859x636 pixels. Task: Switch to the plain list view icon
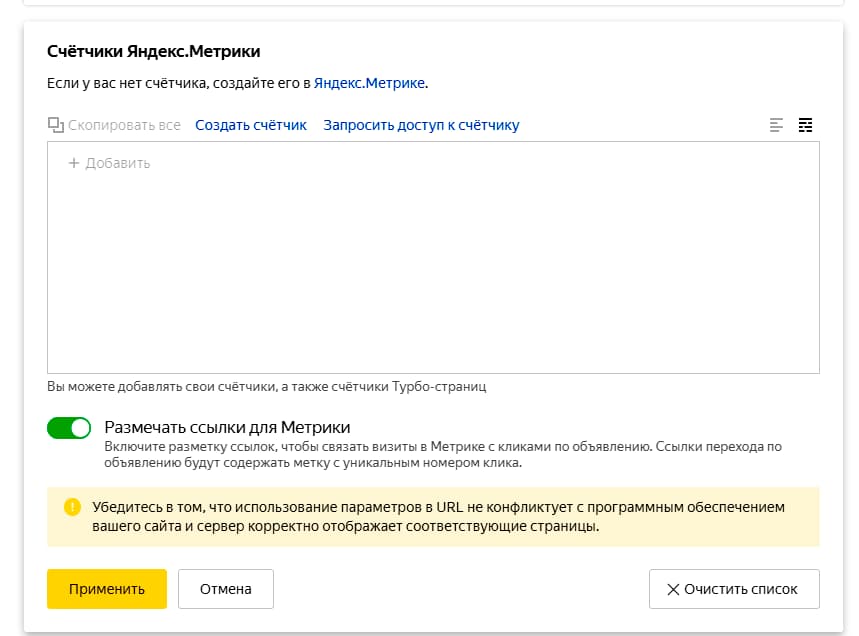coord(776,126)
